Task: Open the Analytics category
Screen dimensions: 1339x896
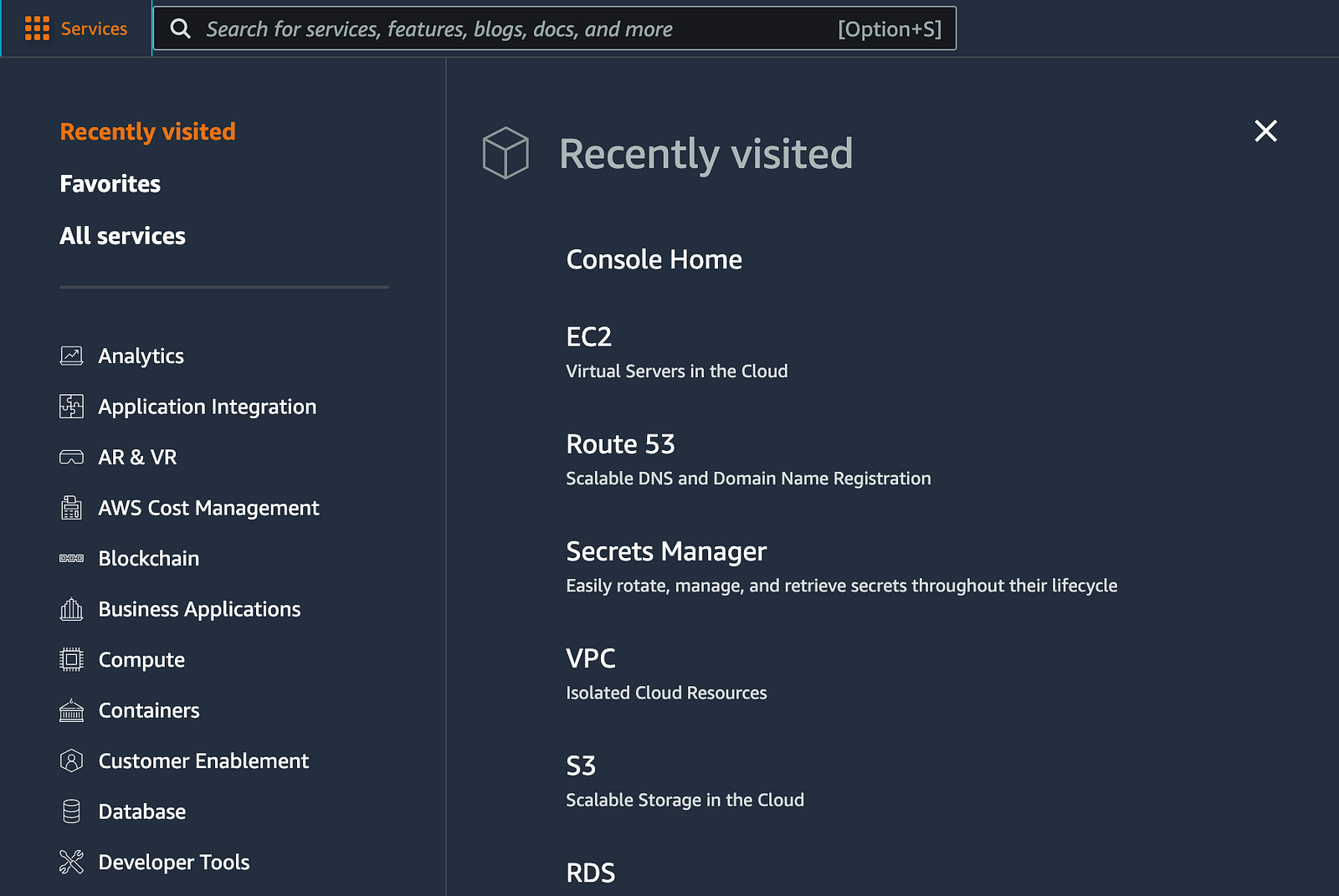Action: pos(141,356)
